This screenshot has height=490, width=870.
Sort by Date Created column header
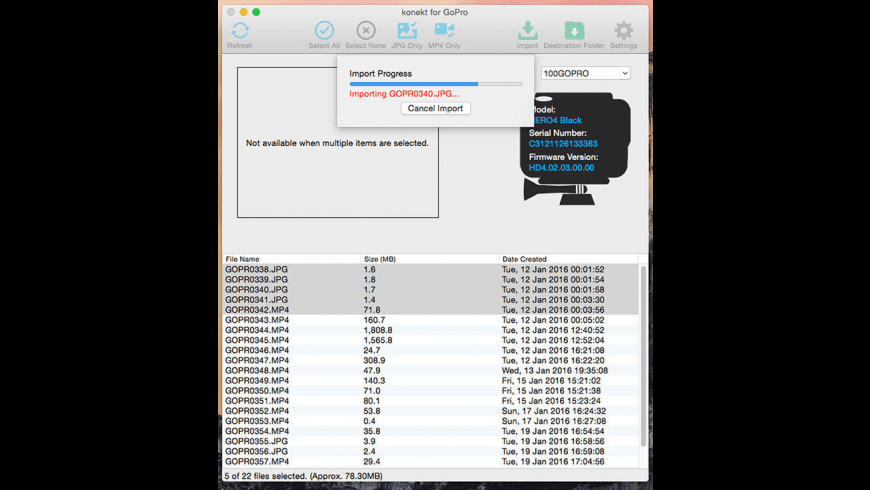point(524,259)
